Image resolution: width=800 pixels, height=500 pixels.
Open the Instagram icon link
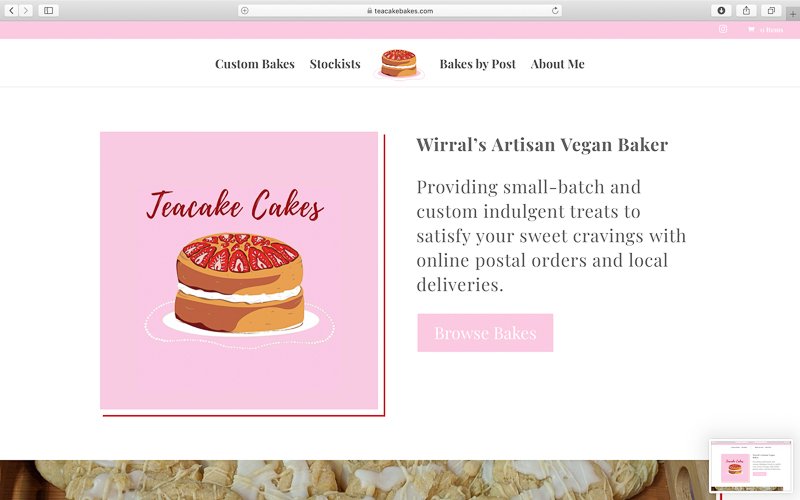tap(723, 29)
